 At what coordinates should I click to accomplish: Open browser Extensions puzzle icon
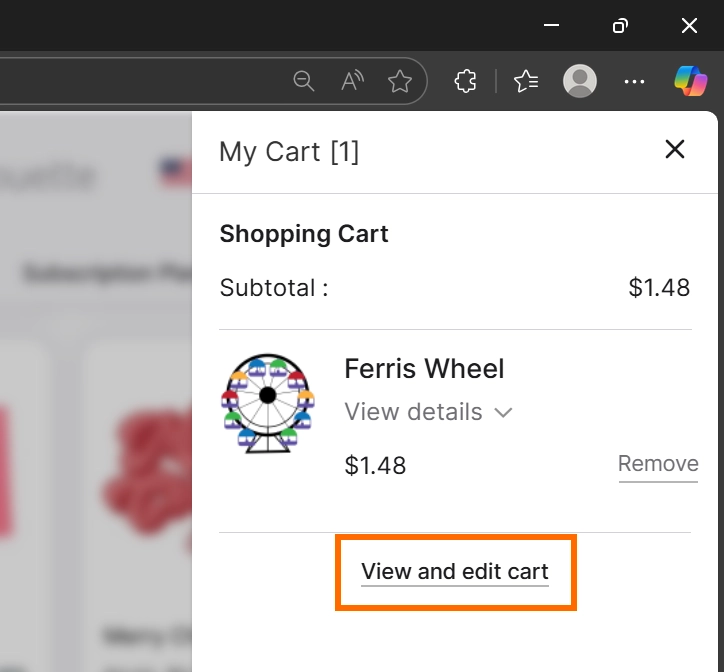pyautogui.click(x=465, y=81)
